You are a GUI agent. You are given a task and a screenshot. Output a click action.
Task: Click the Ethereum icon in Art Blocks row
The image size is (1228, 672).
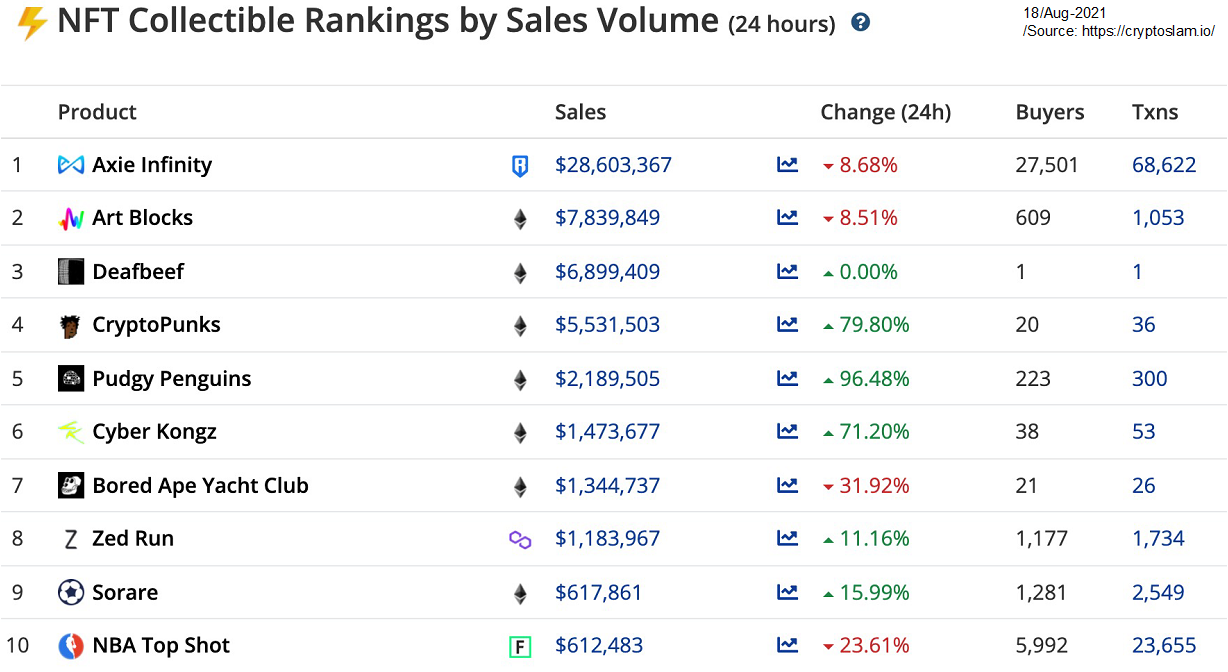coord(519,219)
